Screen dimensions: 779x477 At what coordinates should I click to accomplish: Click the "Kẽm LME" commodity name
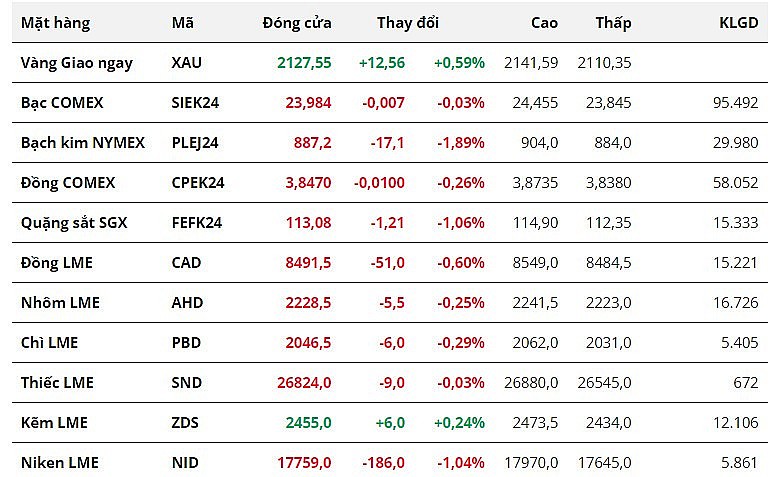pyautogui.click(x=55, y=422)
